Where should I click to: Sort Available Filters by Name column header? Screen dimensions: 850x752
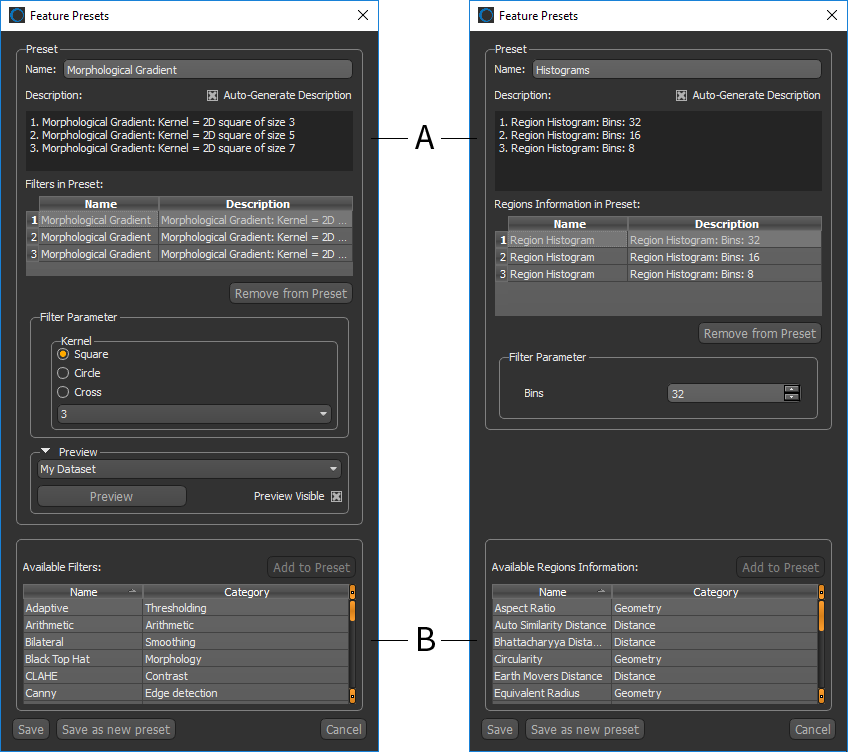pyautogui.click(x=84, y=592)
